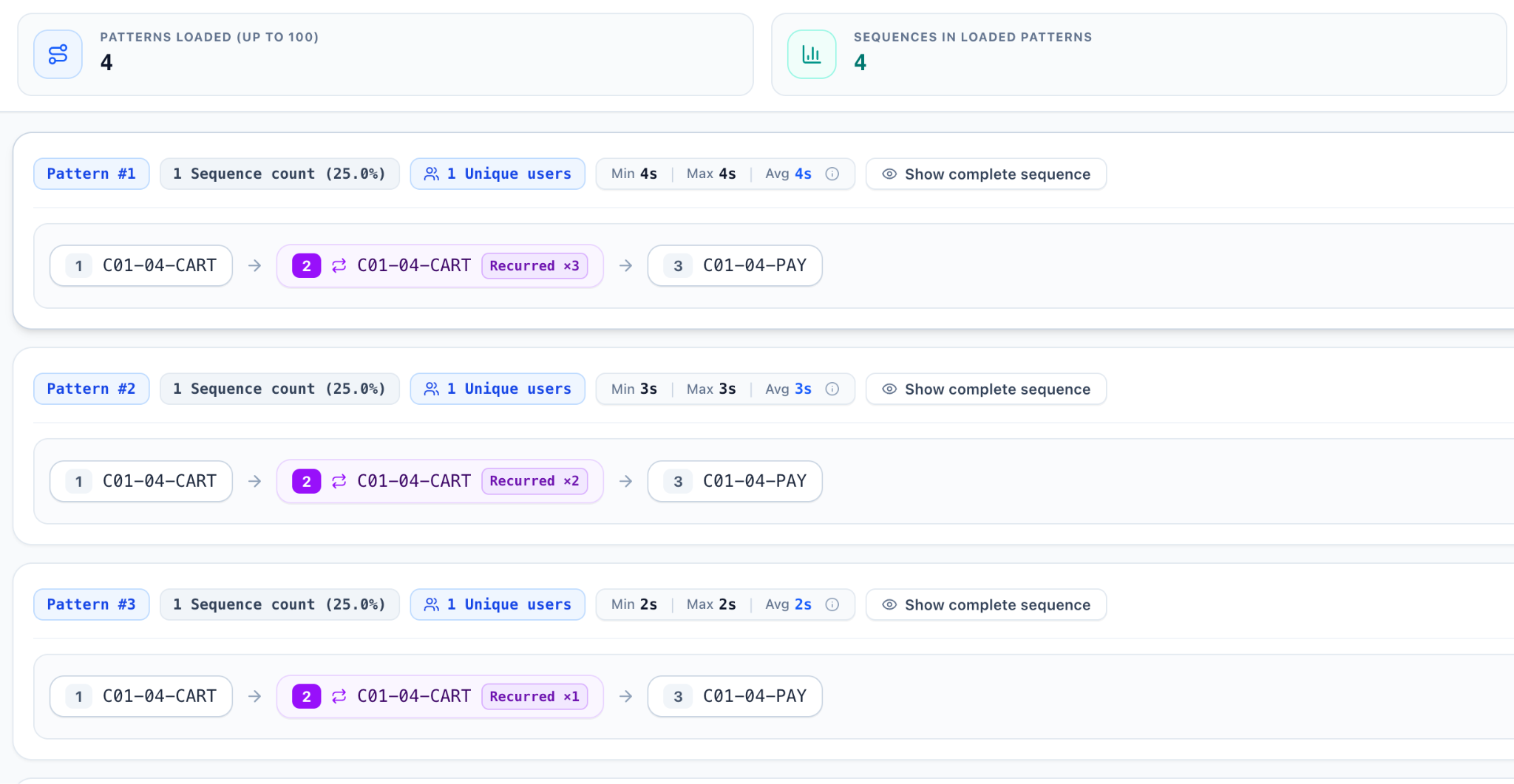Click Pattern #1 sequence count badge
The width and height of the screenshot is (1514, 784).
pyautogui.click(x=279, y=174)
